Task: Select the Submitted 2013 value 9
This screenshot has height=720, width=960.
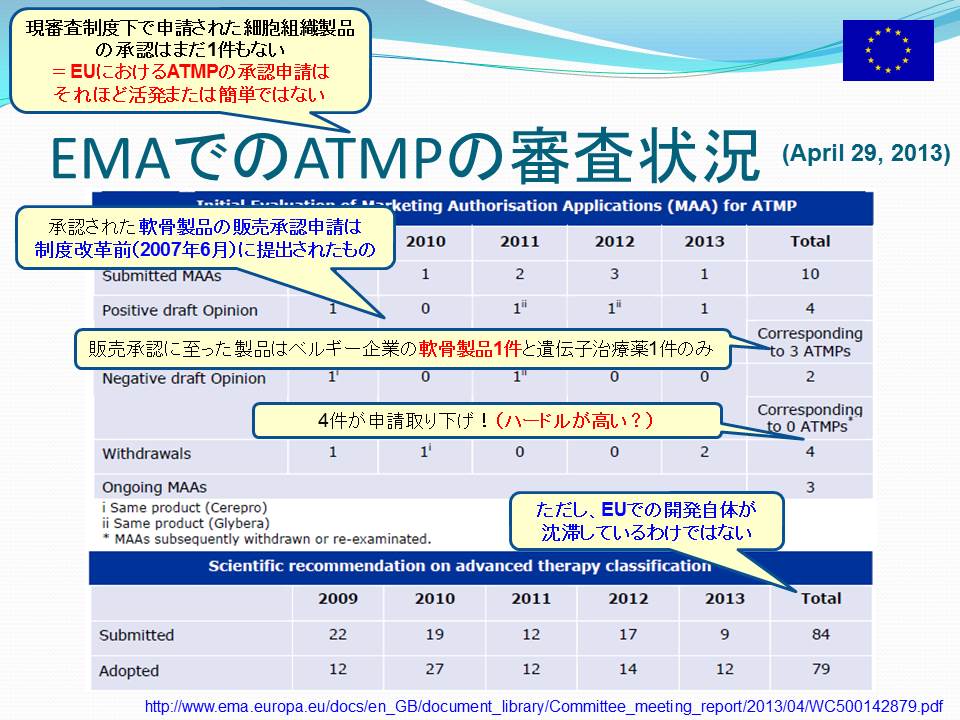Action: [725, 634]
